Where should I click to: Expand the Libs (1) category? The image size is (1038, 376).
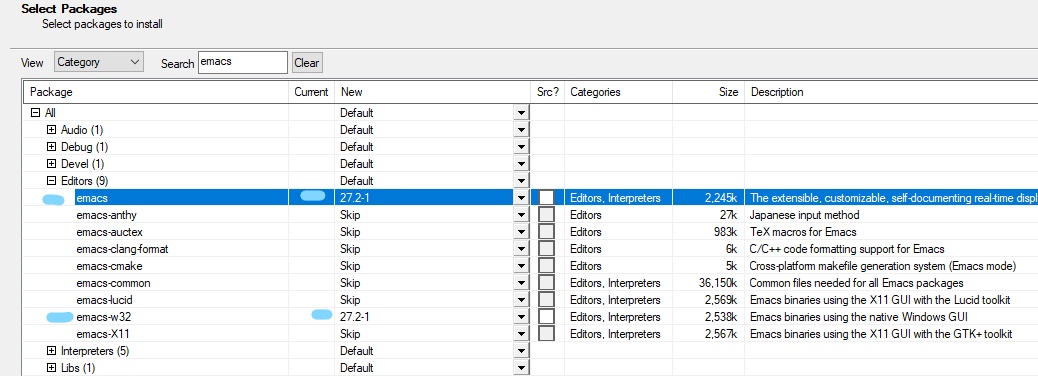pyautogui.click(x=52, y=368)
